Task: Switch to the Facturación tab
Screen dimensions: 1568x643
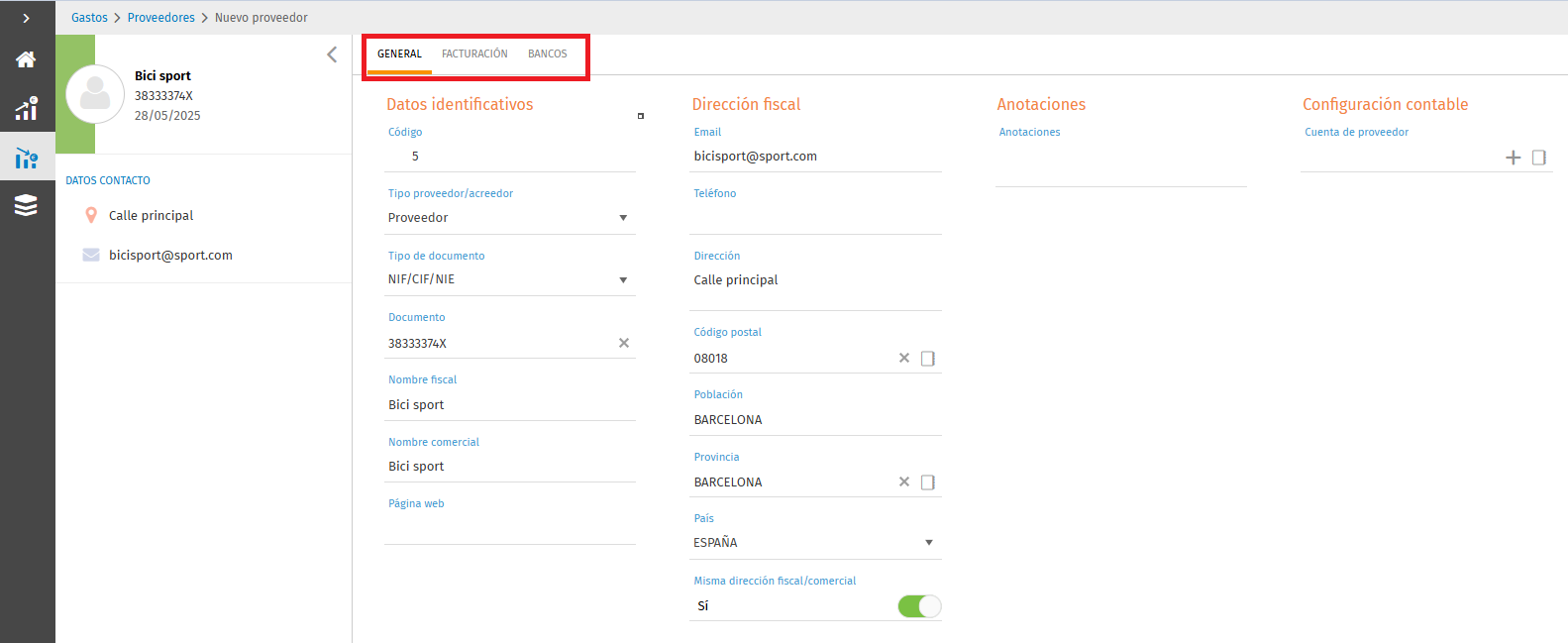Action: pyautogui.click(x=474, y=54)
